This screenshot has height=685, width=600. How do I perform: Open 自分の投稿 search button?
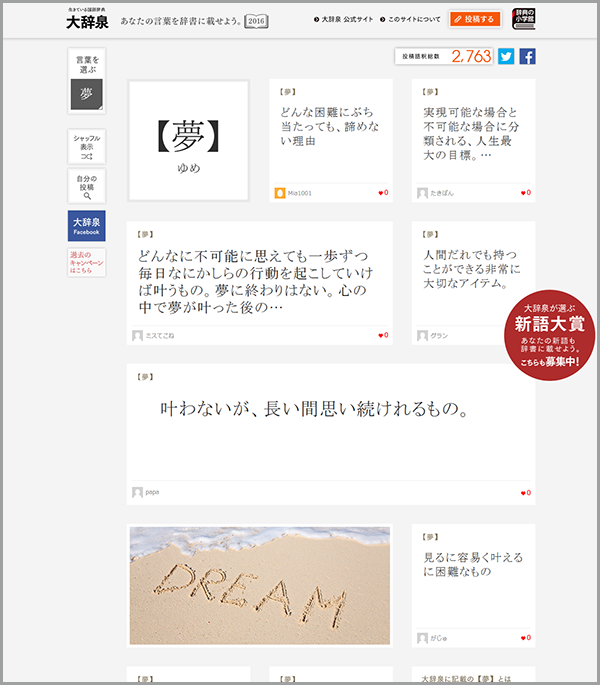click(87, 187)
